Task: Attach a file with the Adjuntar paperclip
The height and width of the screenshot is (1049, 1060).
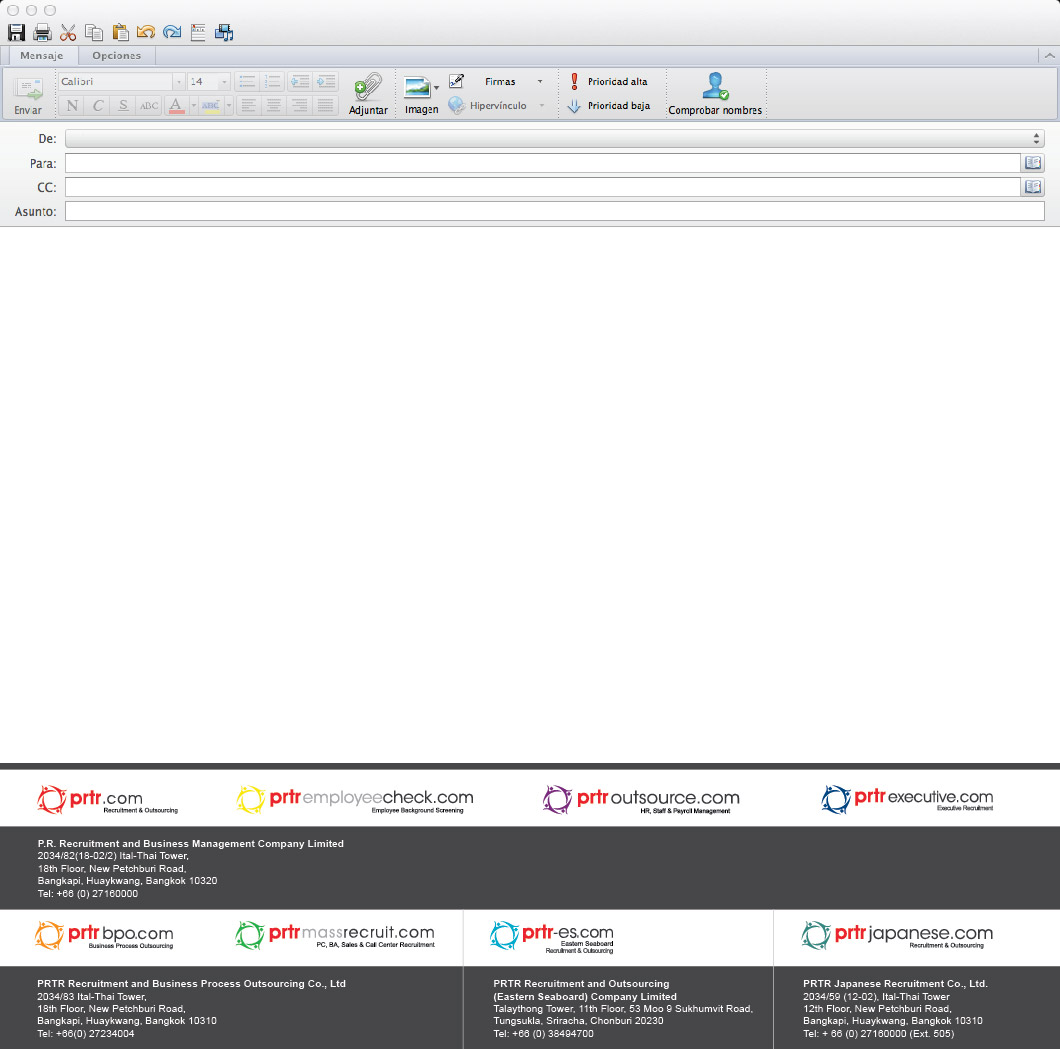Action: coord(368,93)
